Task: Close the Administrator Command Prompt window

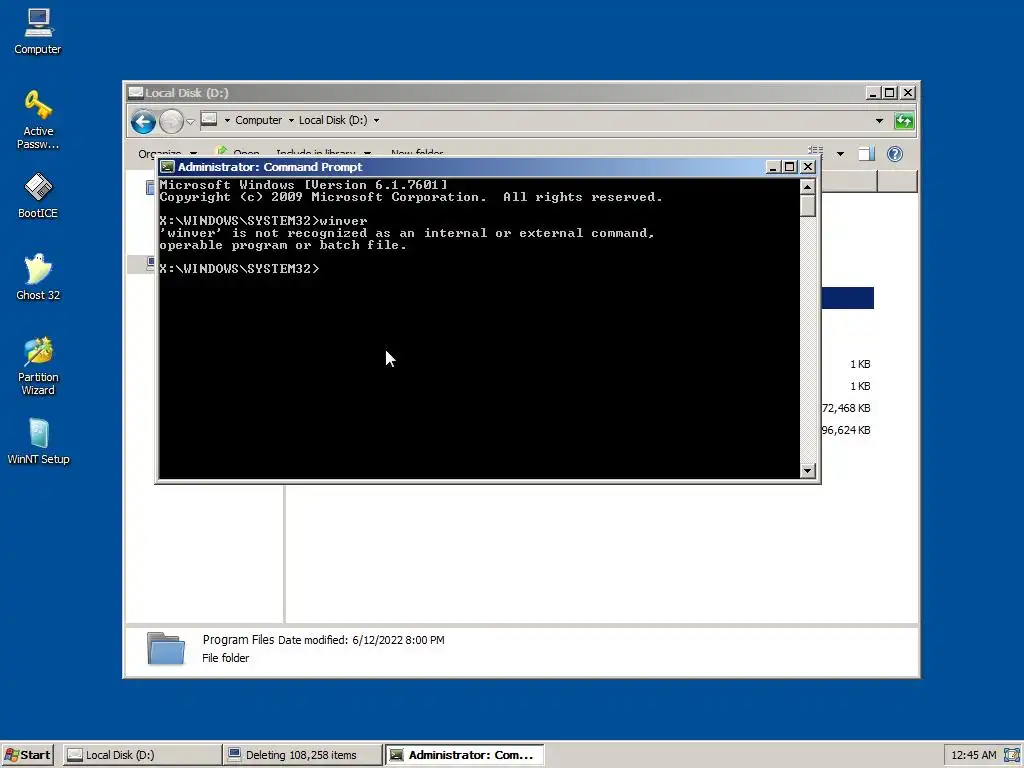Action: coord(808,167)
